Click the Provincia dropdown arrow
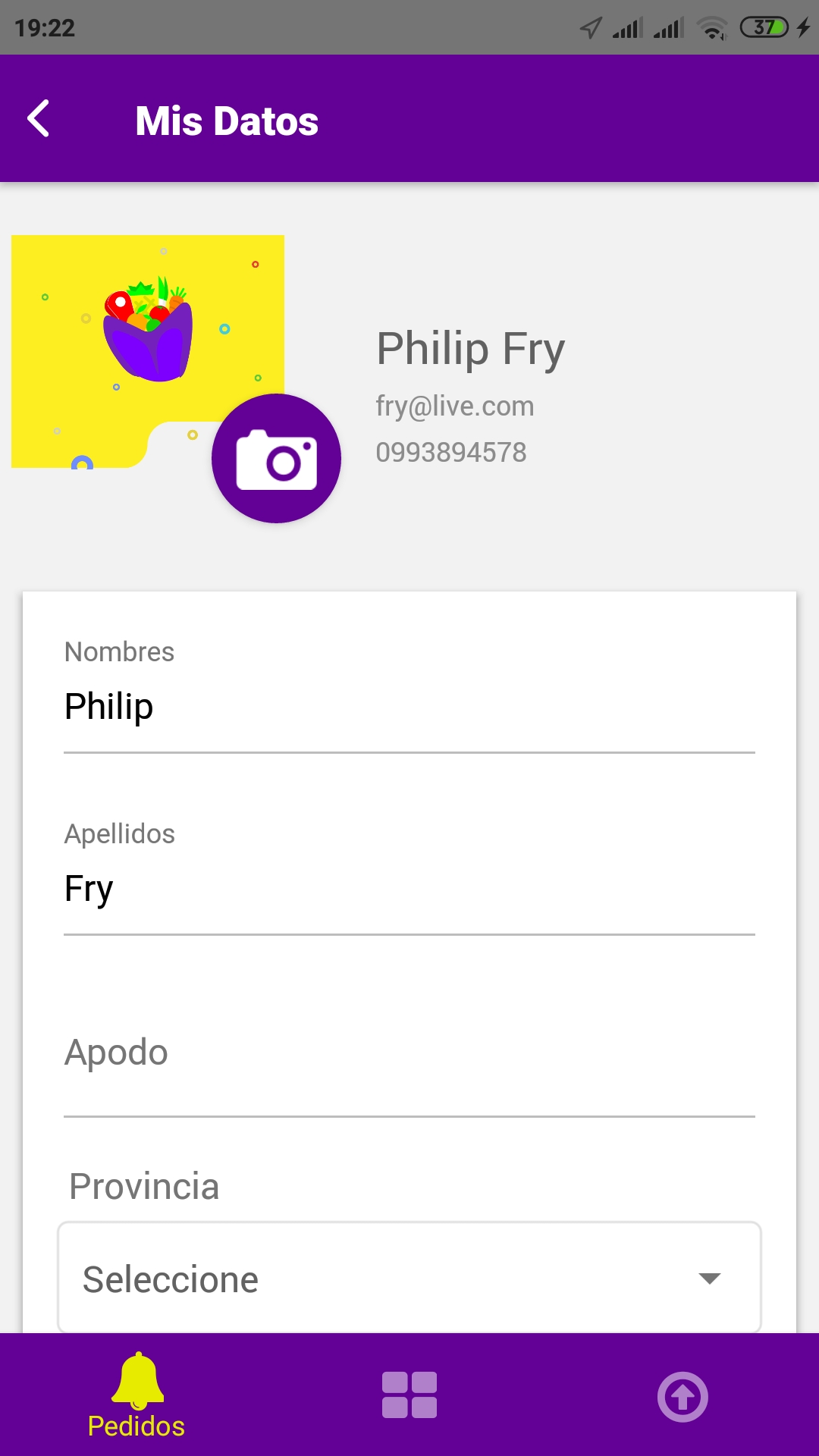Image resolution: width=819 pixels, height=1456 pixels. coord(709,1279)
